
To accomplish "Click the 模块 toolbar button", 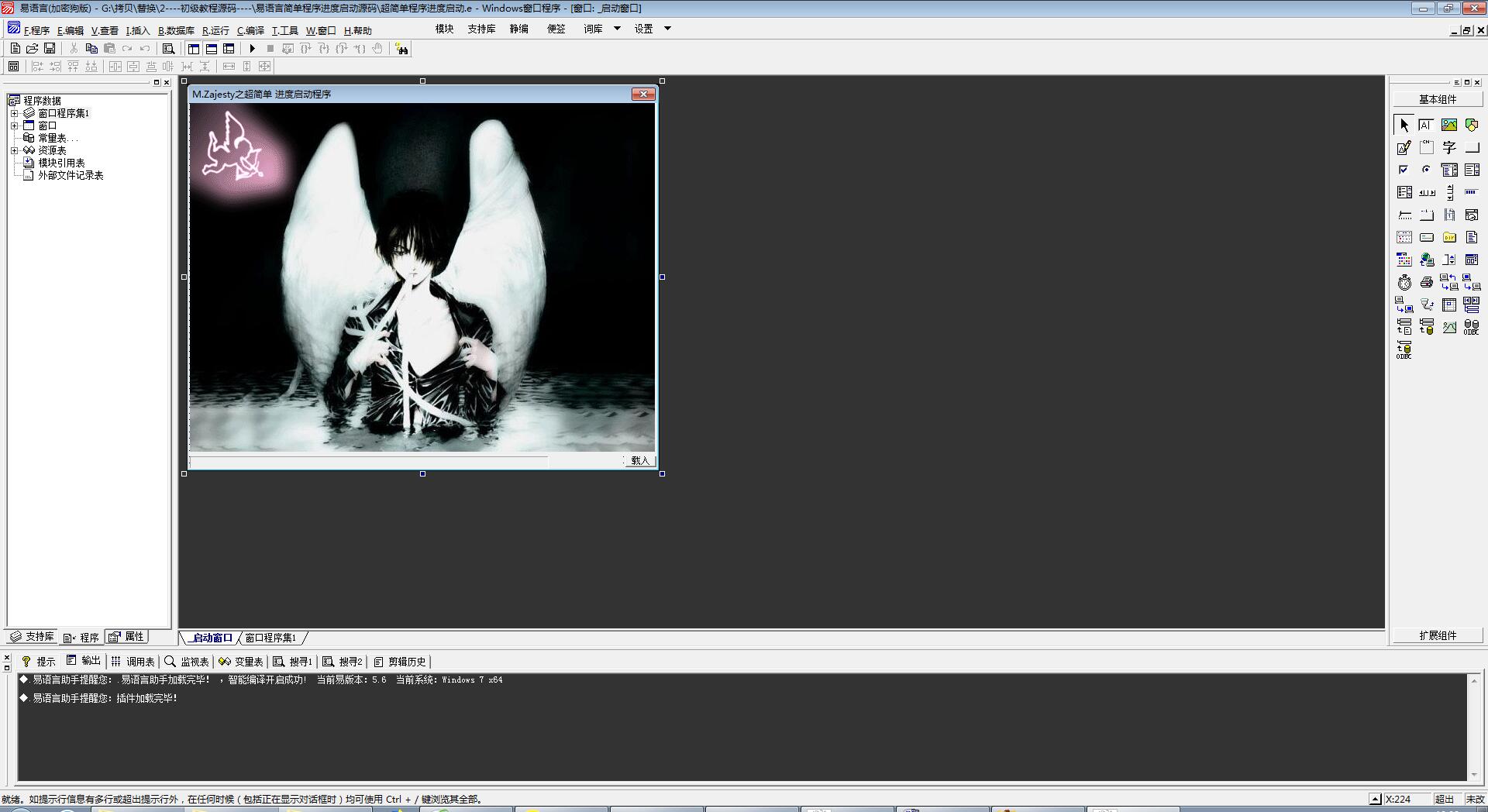I will [x=445, y=29].
